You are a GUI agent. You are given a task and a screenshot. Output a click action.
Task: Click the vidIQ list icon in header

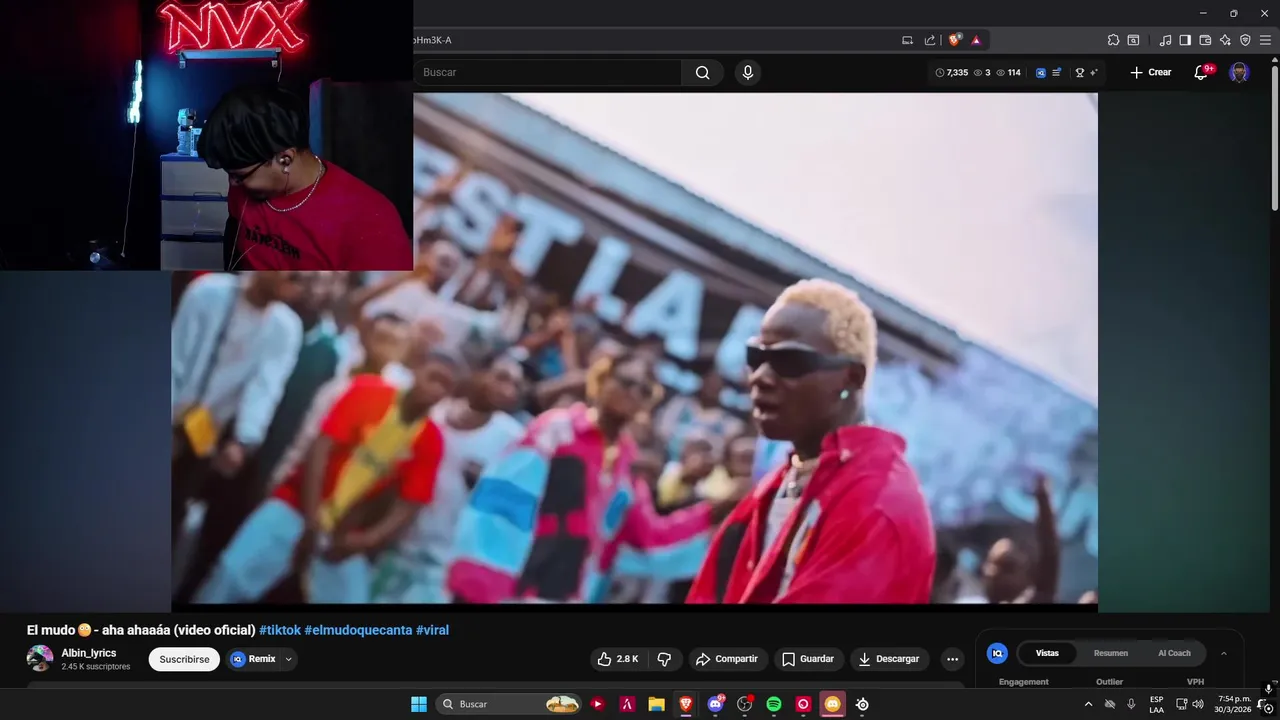tap(1056, 72)
